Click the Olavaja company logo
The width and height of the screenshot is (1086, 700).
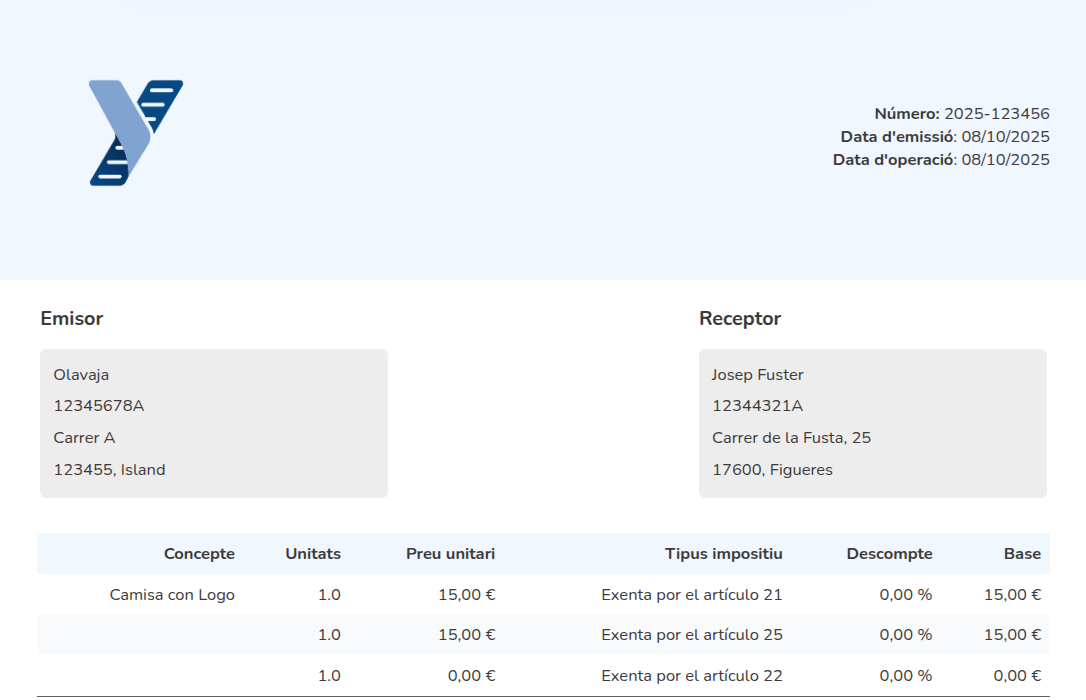(x=136, y=133)
